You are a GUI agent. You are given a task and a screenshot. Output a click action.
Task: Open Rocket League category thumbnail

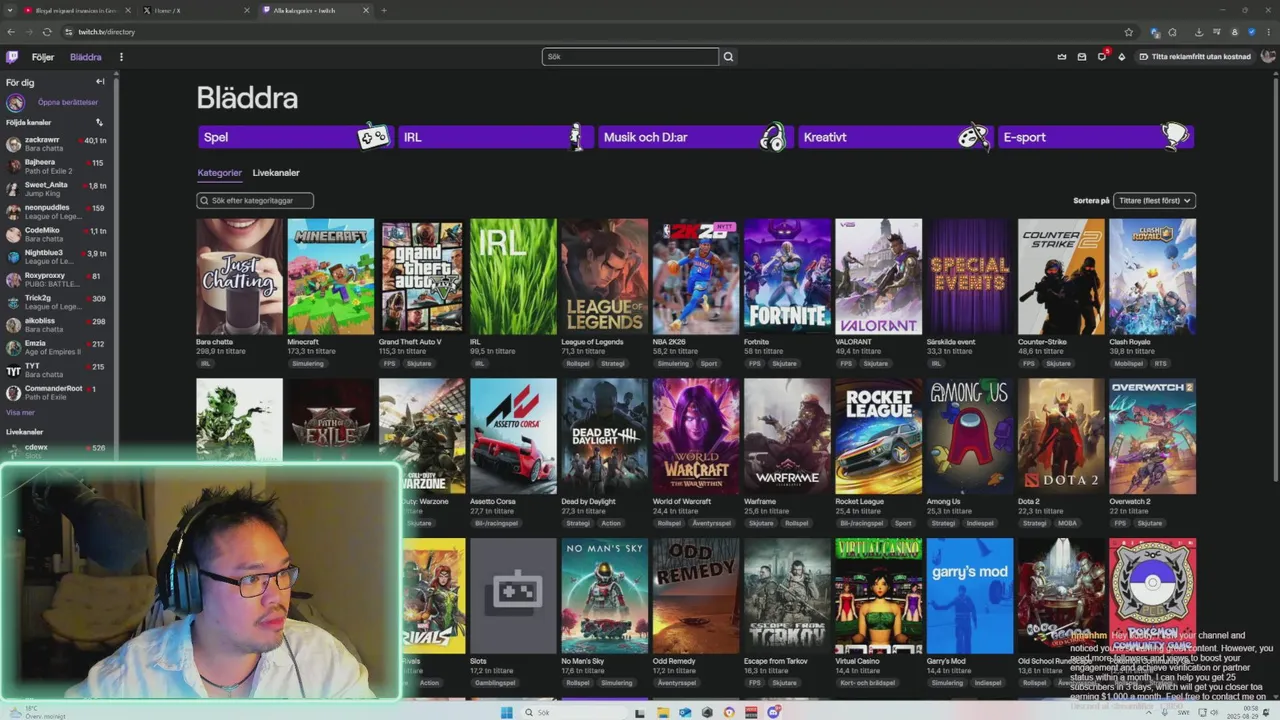(x=878, y=436)
